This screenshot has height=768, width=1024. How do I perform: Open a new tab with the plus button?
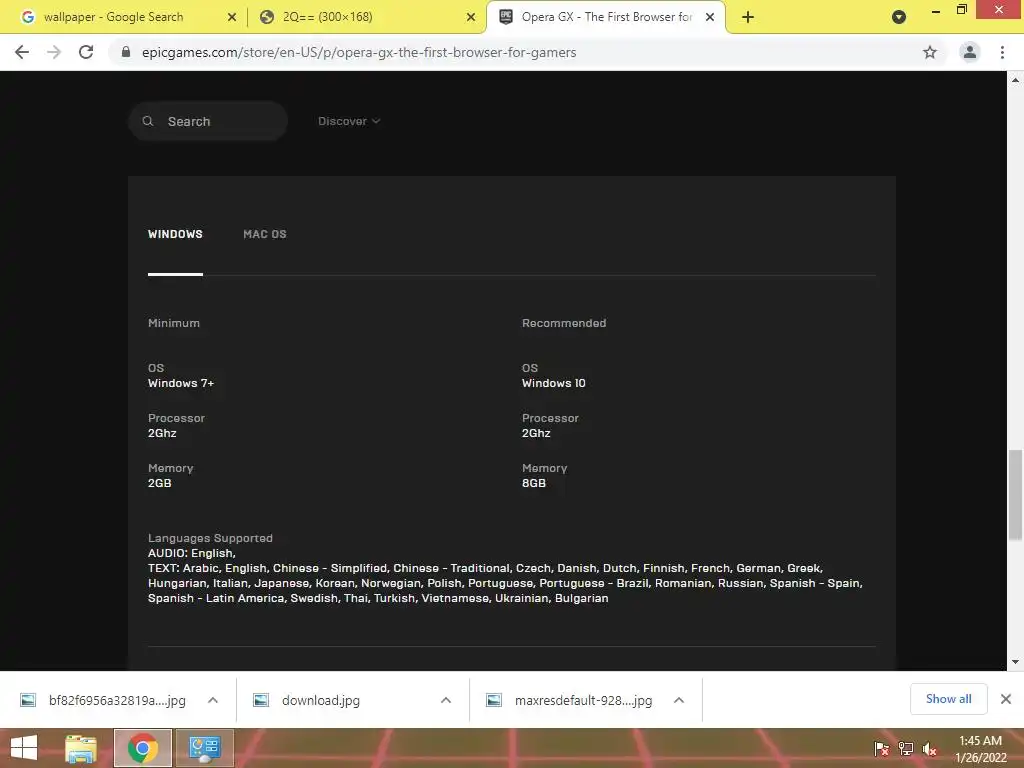[x=748, y=17]
